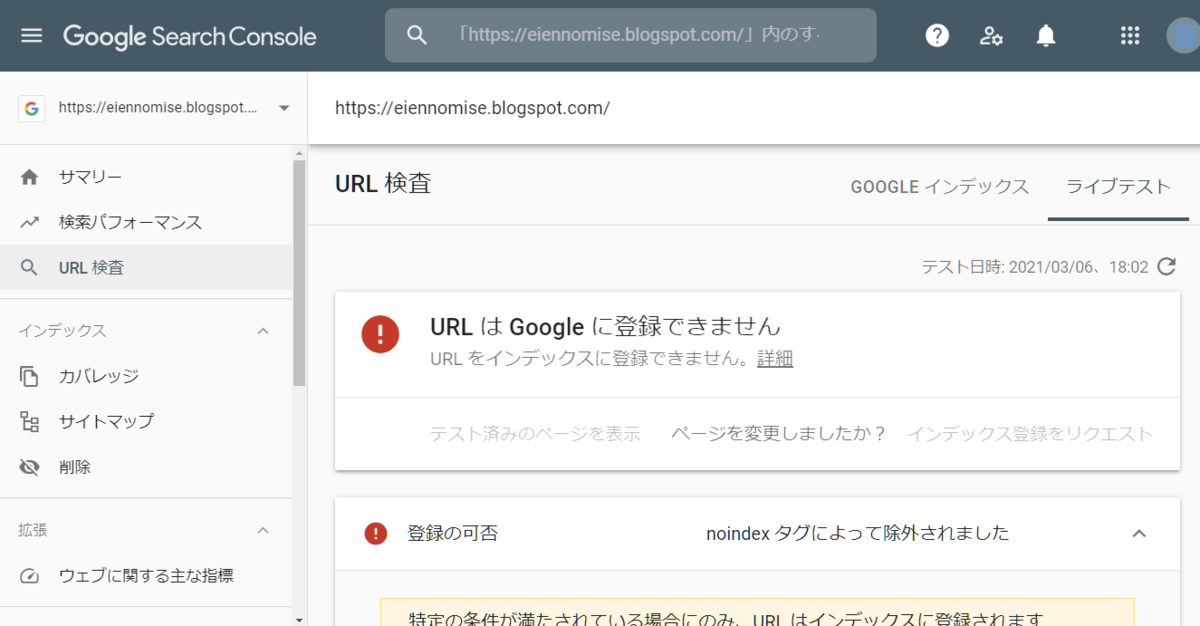This screenshot has width=1200, height=626.
Task: Click the noindex タグによって除外されました text
Action: pos(858,533)
